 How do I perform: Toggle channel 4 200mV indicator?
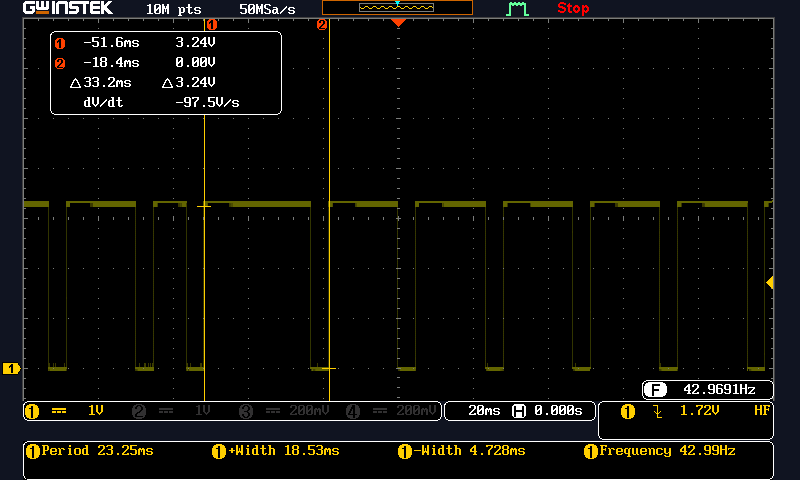click(391, 411)
